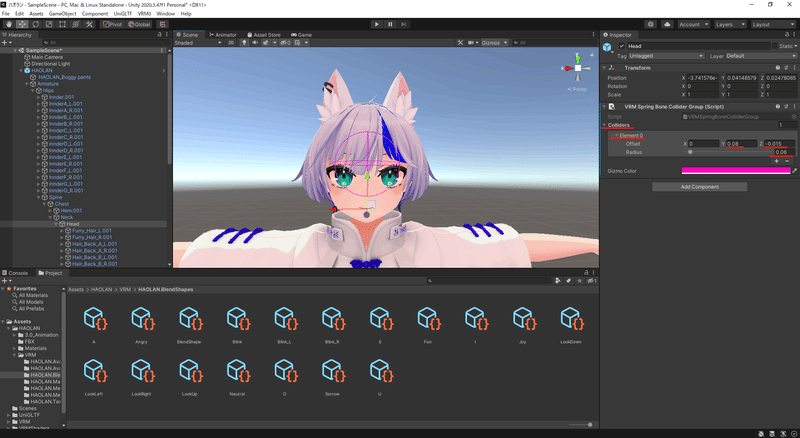Screen dimensions: 800x438
Task: Collapse the Armature node in Hierarchy
Action: (x=27, y=84)
